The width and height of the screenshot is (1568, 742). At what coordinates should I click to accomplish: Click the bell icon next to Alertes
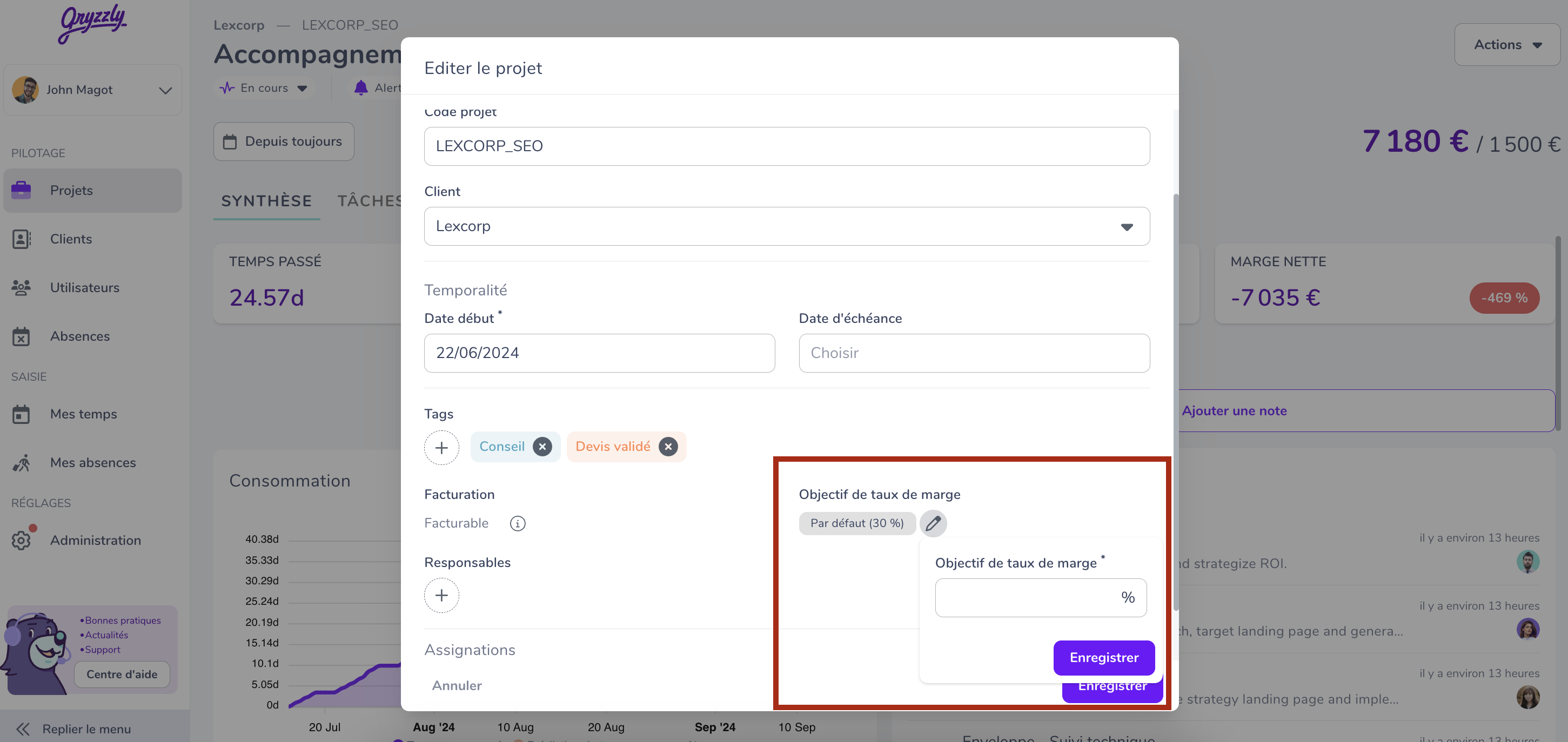pos(361,87)
